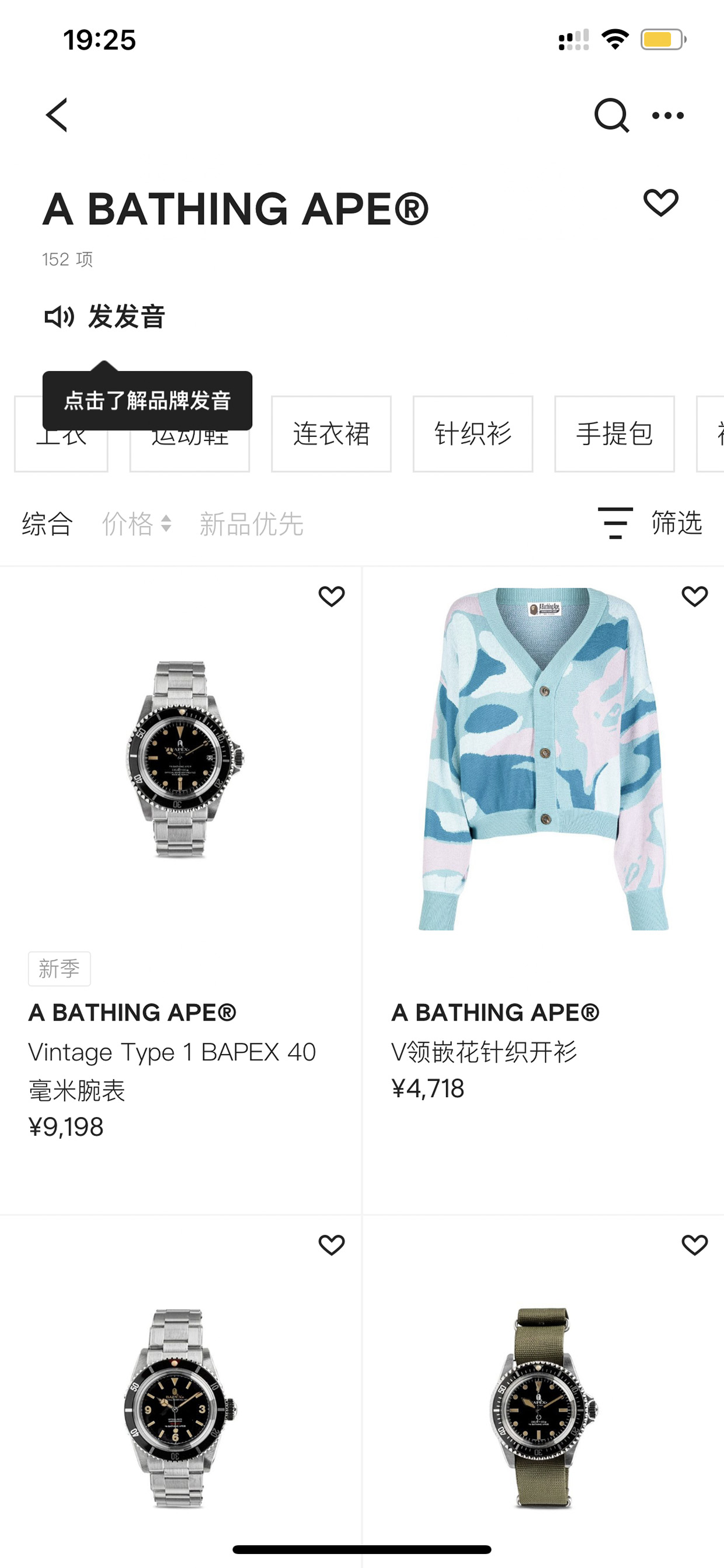
Task: Wishlist the Vintage Type 1 BAPEX watch
Action: [x=332, y=596]
